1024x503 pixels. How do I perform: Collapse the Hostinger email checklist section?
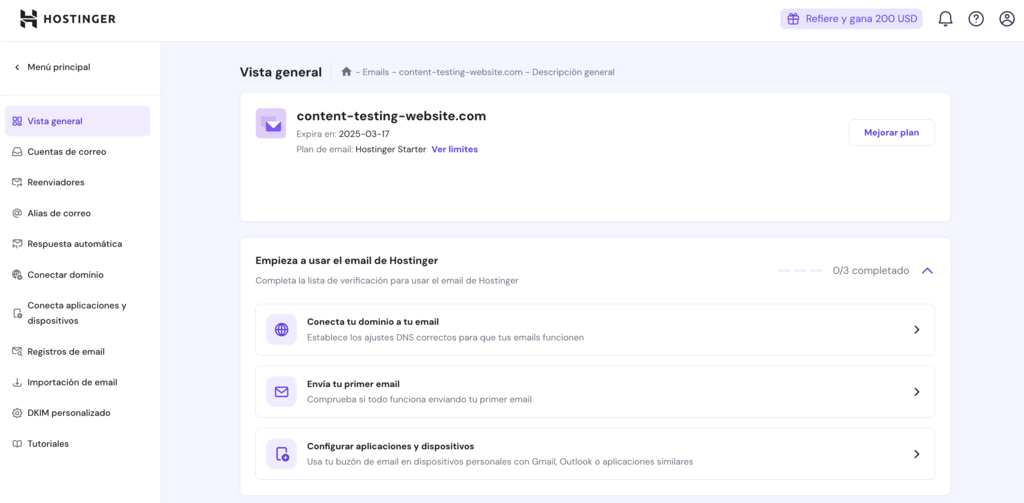[x=927, y=270]
